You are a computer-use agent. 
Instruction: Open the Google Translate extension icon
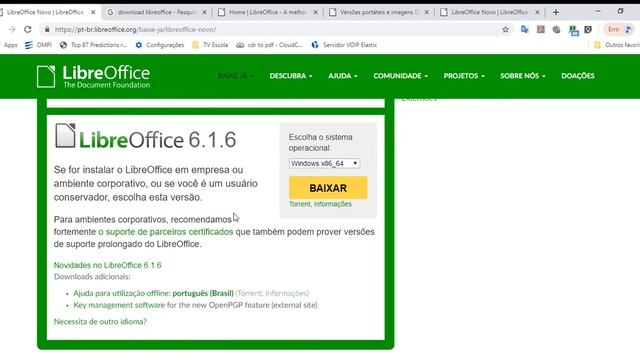524,29
